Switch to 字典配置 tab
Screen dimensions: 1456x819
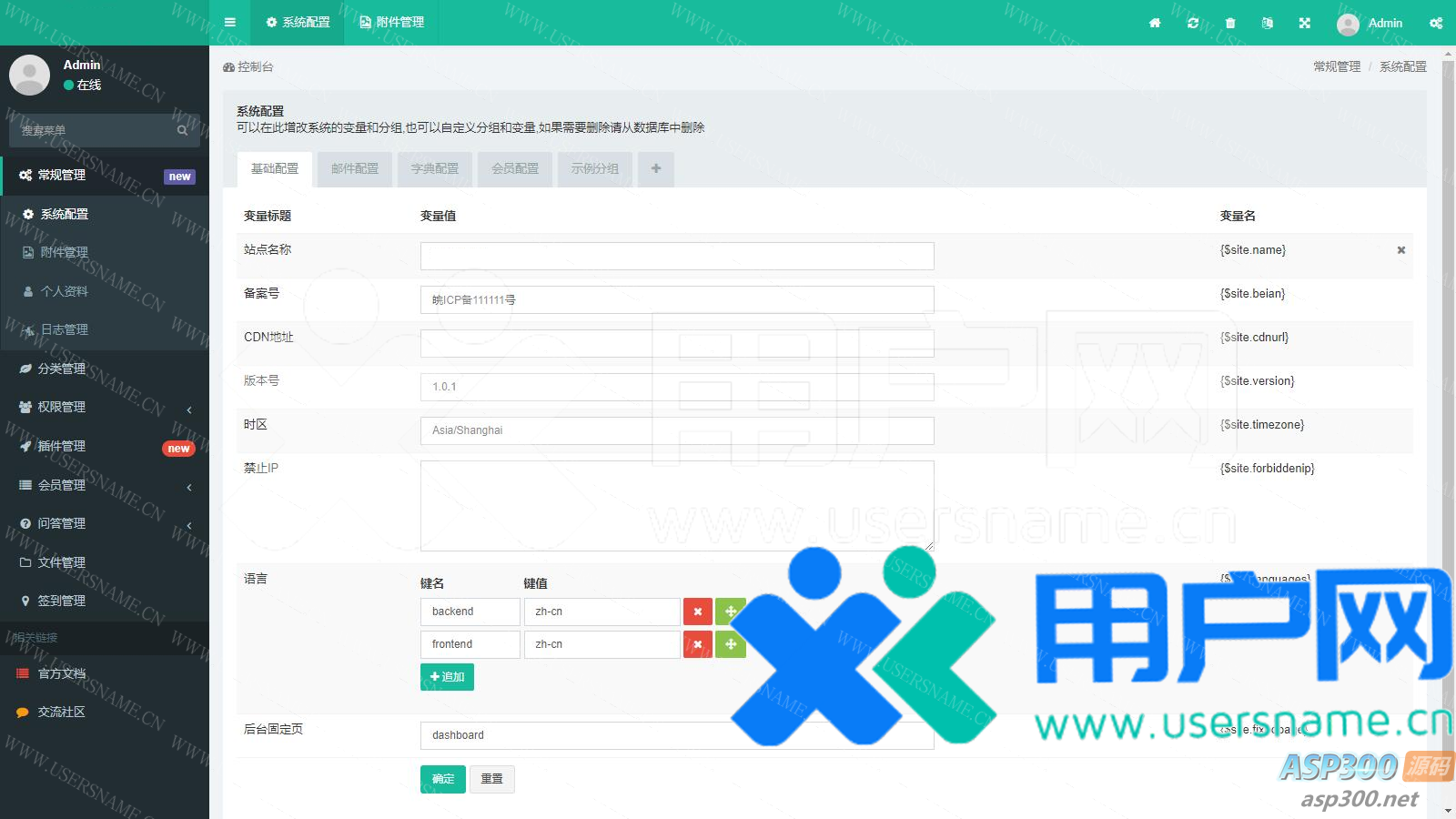[435, 169]
